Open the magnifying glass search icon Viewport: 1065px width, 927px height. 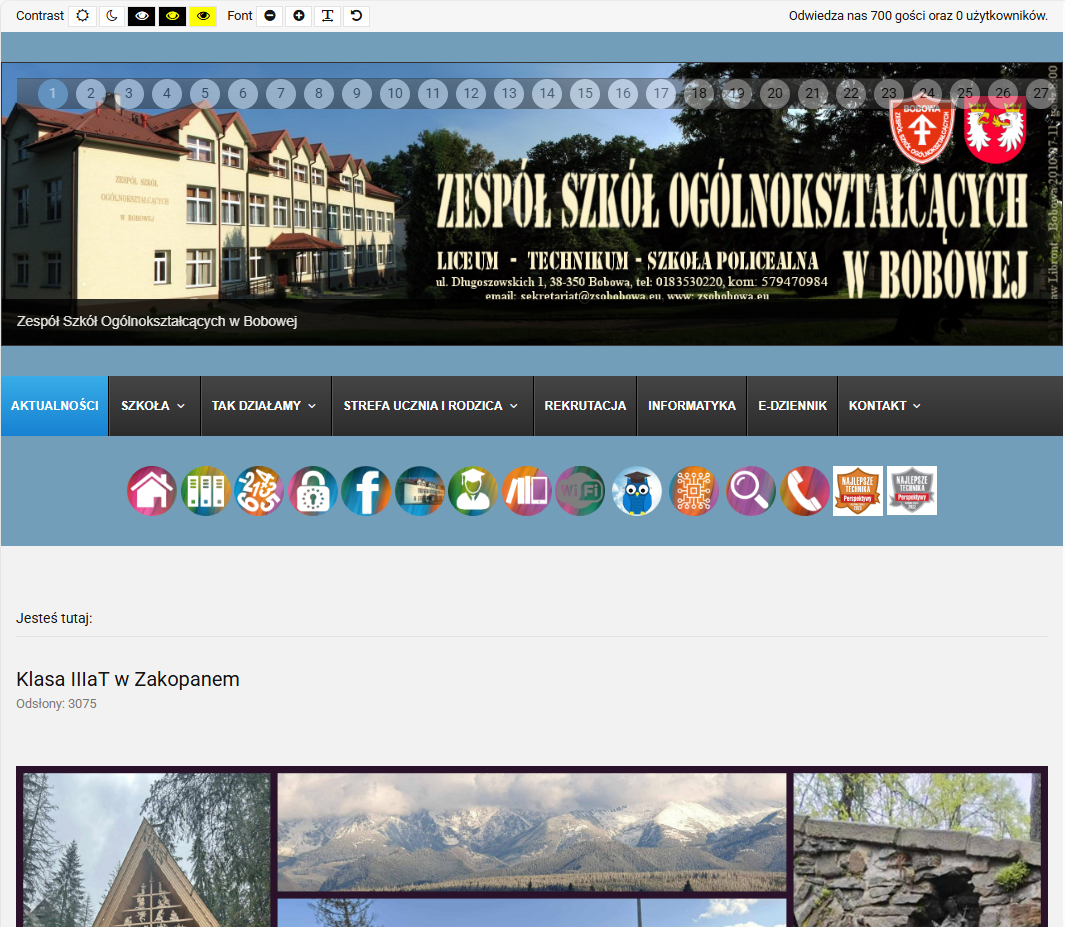751,491
